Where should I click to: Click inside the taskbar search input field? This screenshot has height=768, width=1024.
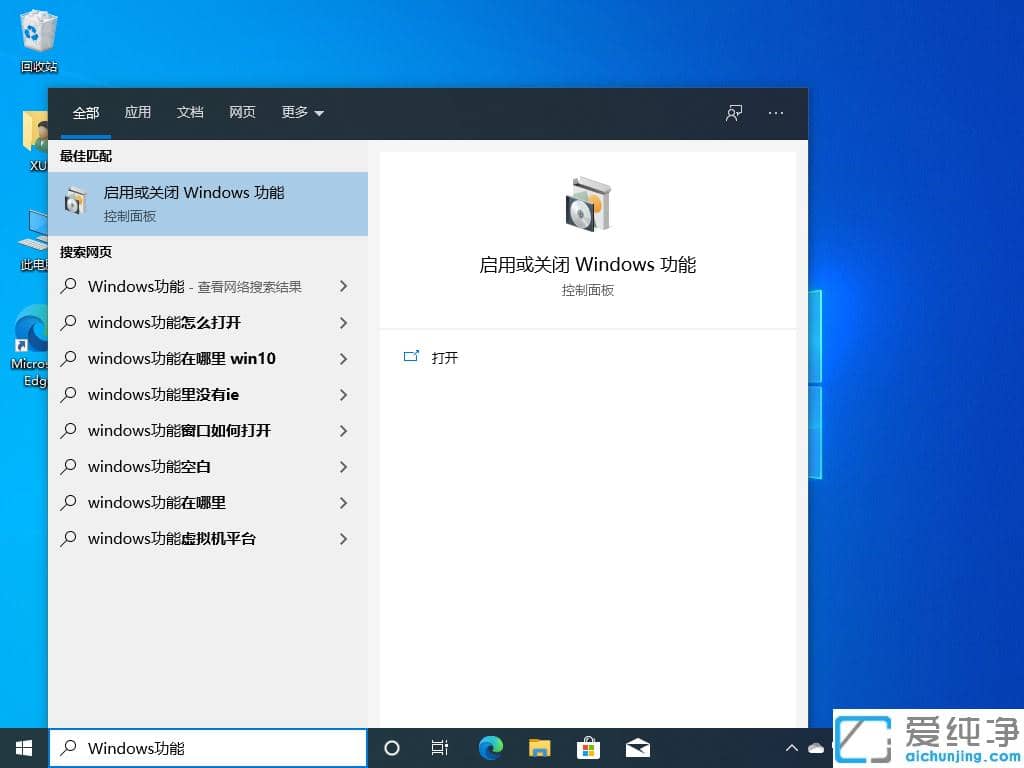coord(210,747)
